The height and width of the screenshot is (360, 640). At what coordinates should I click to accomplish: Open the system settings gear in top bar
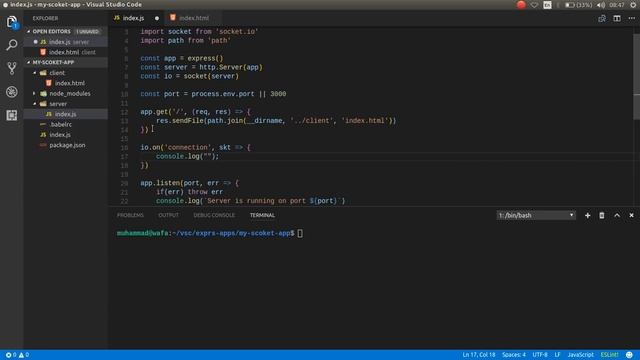[633, 5]
